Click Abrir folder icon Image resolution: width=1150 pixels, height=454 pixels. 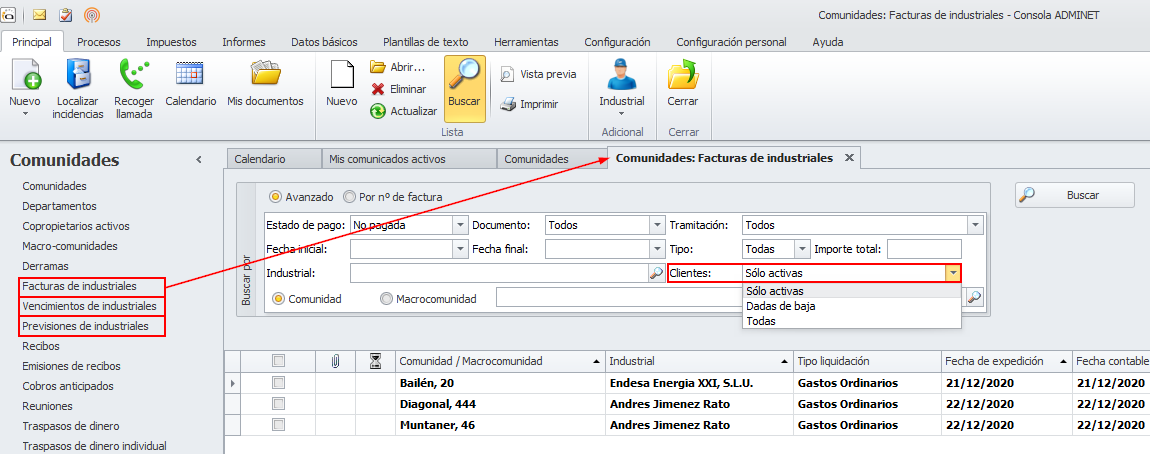point(378,67)
